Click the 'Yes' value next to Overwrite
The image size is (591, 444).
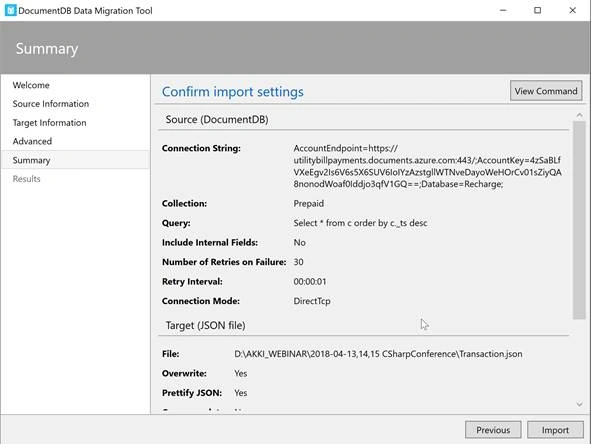[240, 374]
